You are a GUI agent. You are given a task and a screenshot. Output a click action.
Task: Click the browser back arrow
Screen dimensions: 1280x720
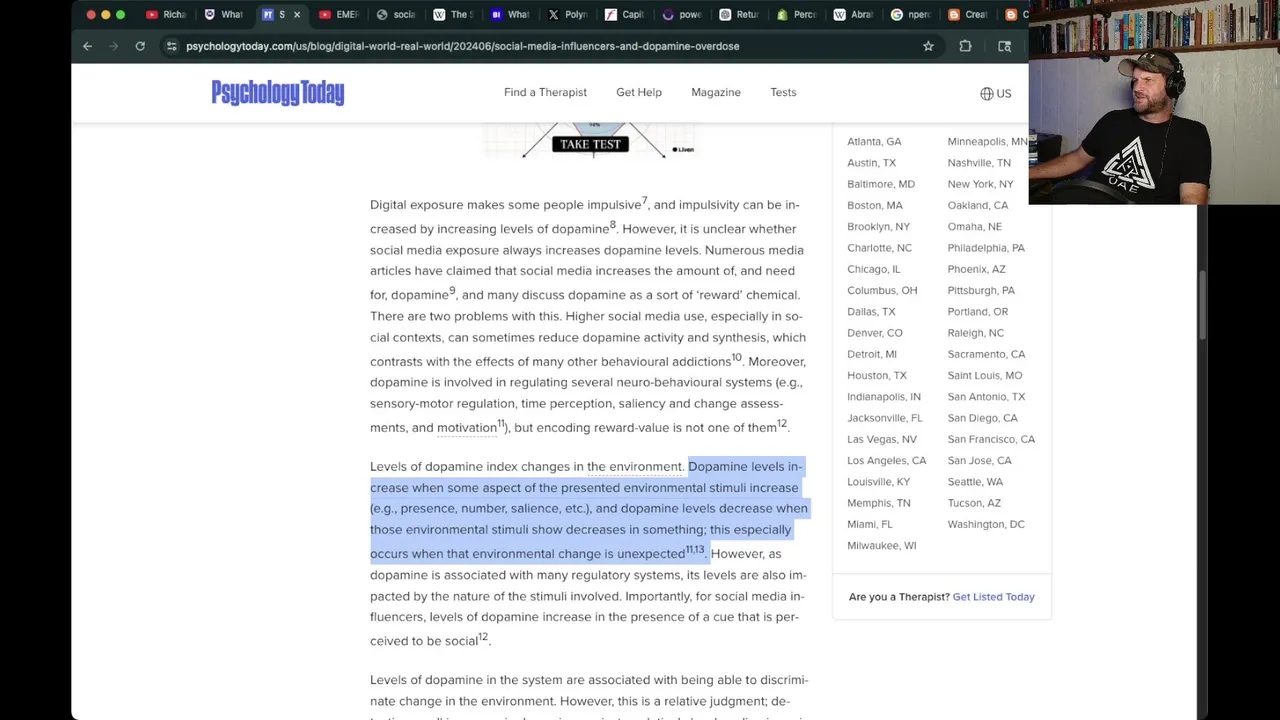pos(87,46)
